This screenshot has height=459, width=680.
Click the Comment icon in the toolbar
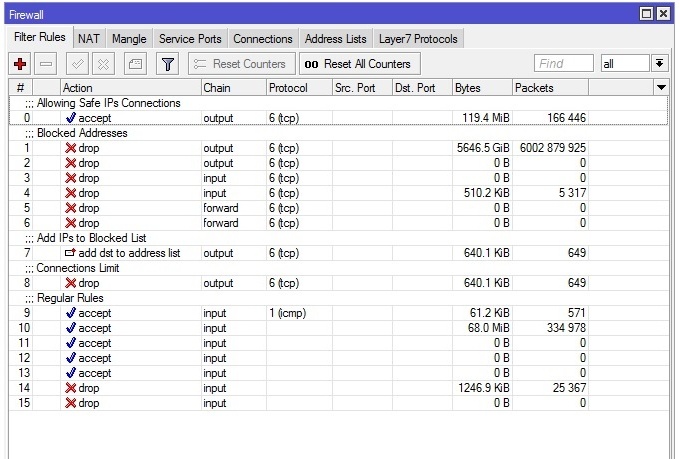(135, 64)
